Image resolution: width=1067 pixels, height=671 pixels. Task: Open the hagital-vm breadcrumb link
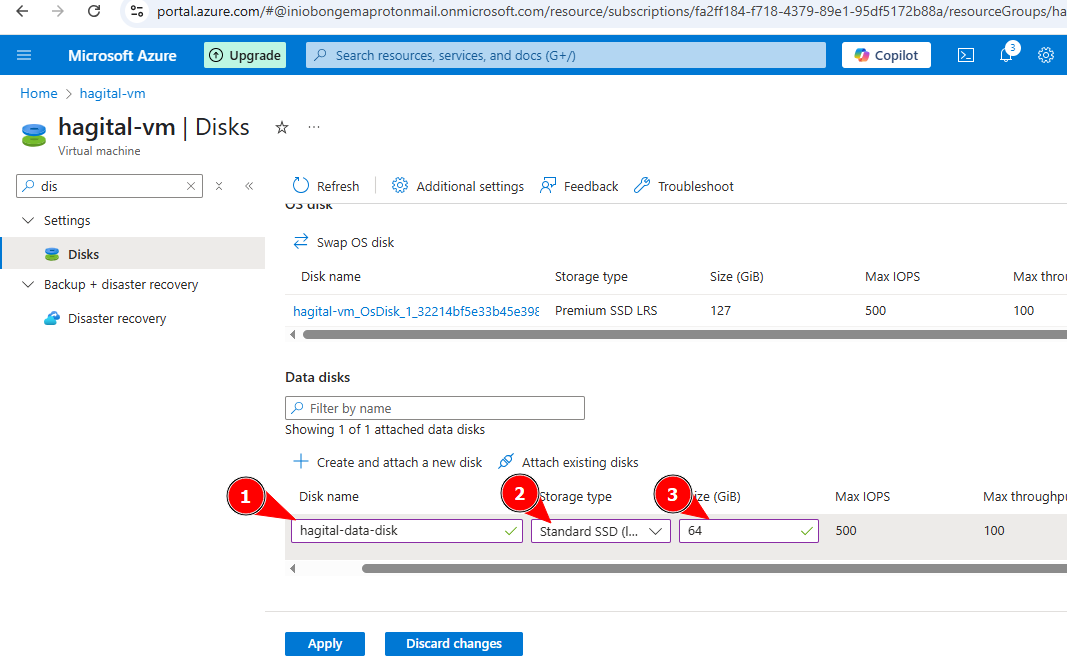[112, 93]
